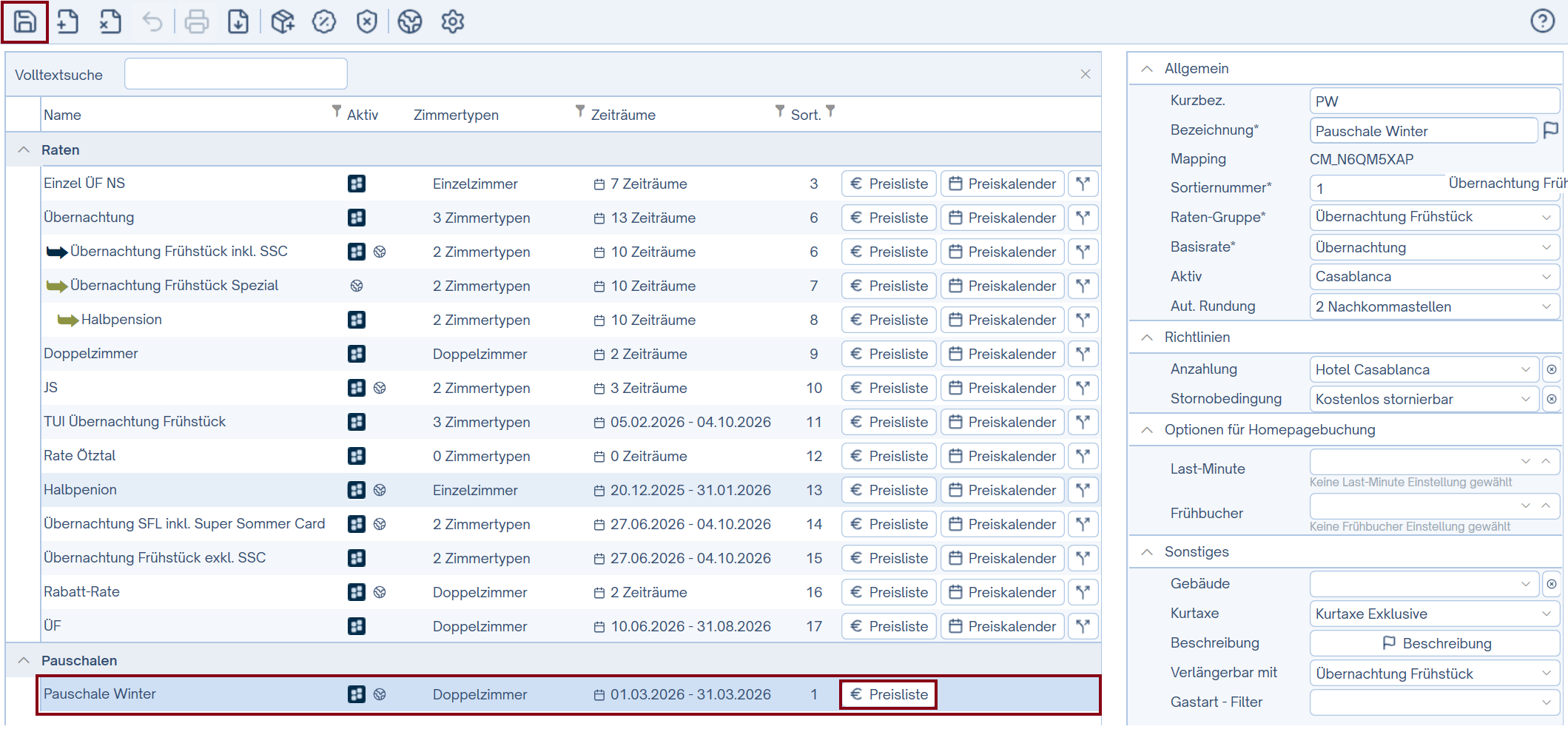Open the percent discount badge icon
The image size is (1568, 732).
coord(324,21)
